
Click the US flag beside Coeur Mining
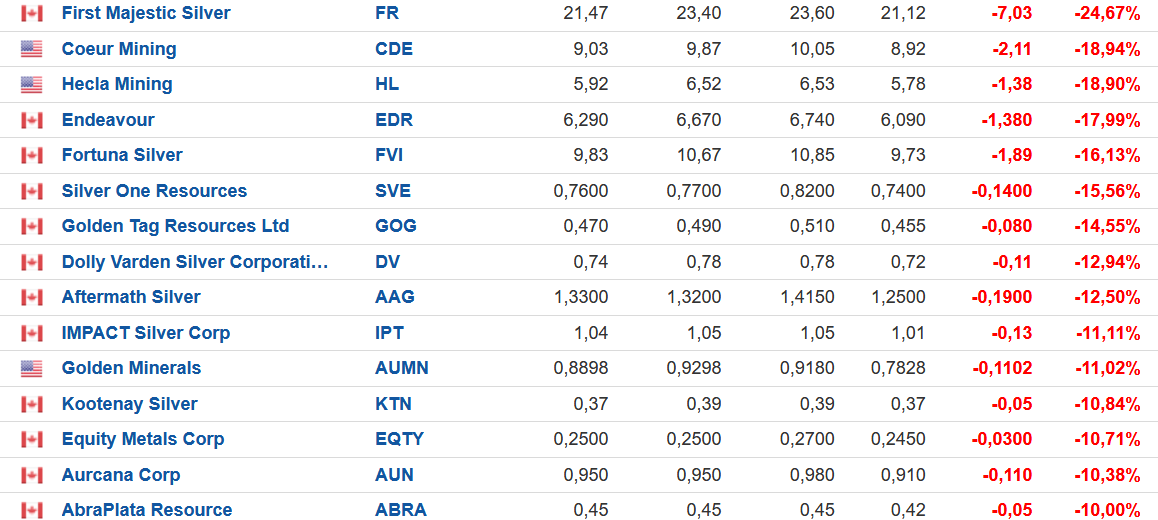click(x=32, y=49)
